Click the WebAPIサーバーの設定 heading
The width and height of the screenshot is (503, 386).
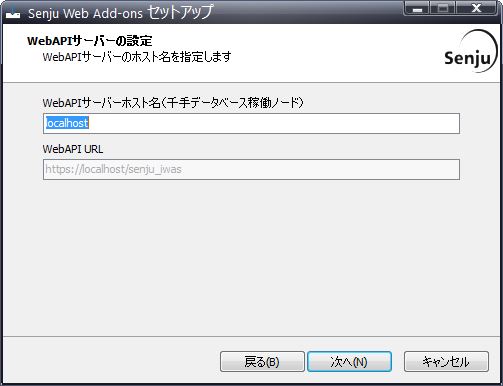(90, 41)
